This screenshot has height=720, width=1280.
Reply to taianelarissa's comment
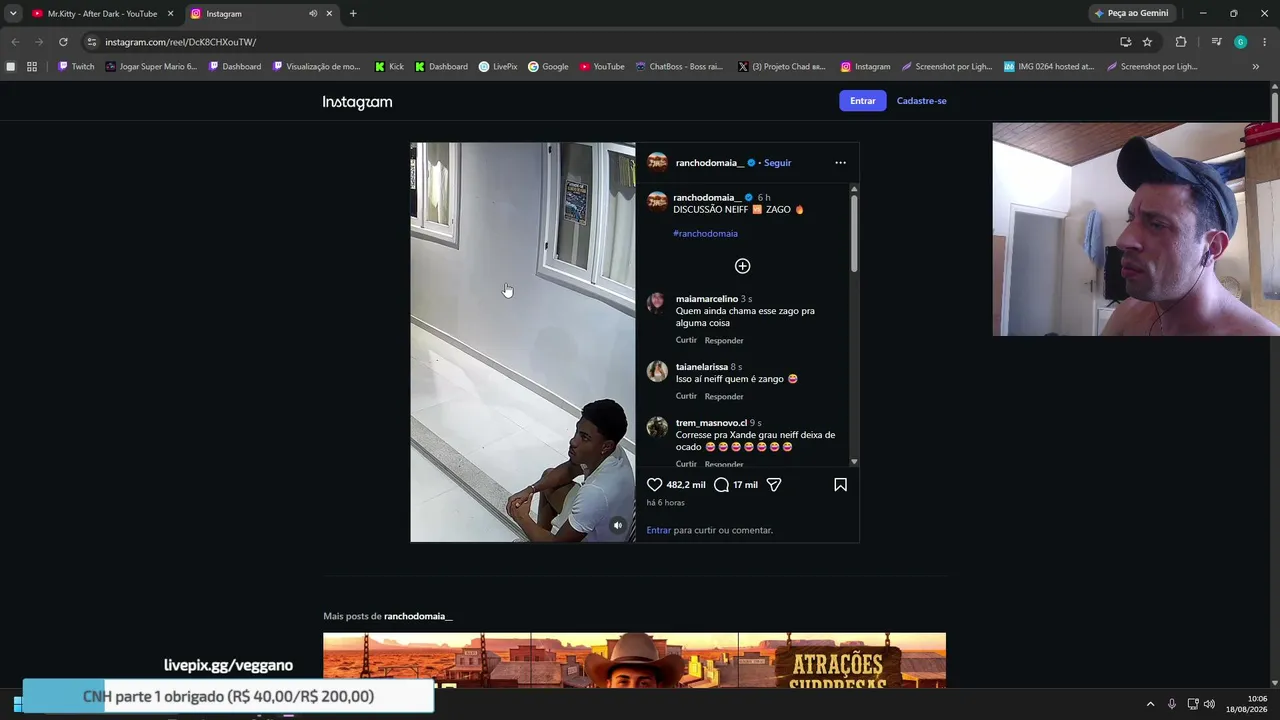point(724,397)
